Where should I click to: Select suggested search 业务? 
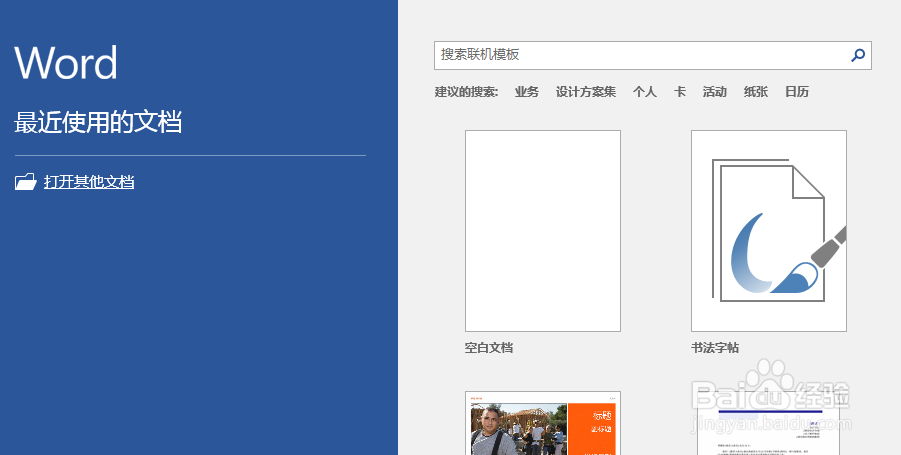(527, 92)
